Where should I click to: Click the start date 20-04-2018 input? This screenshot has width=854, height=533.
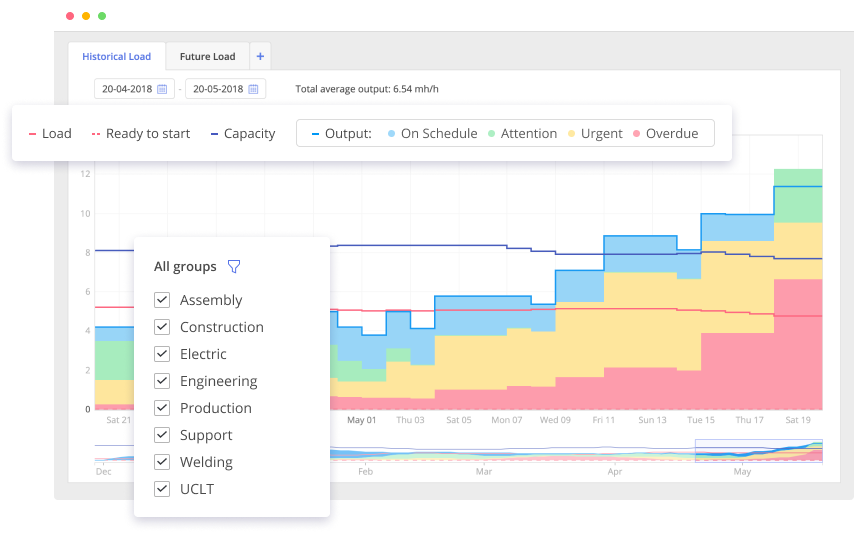tap(125, 89)
